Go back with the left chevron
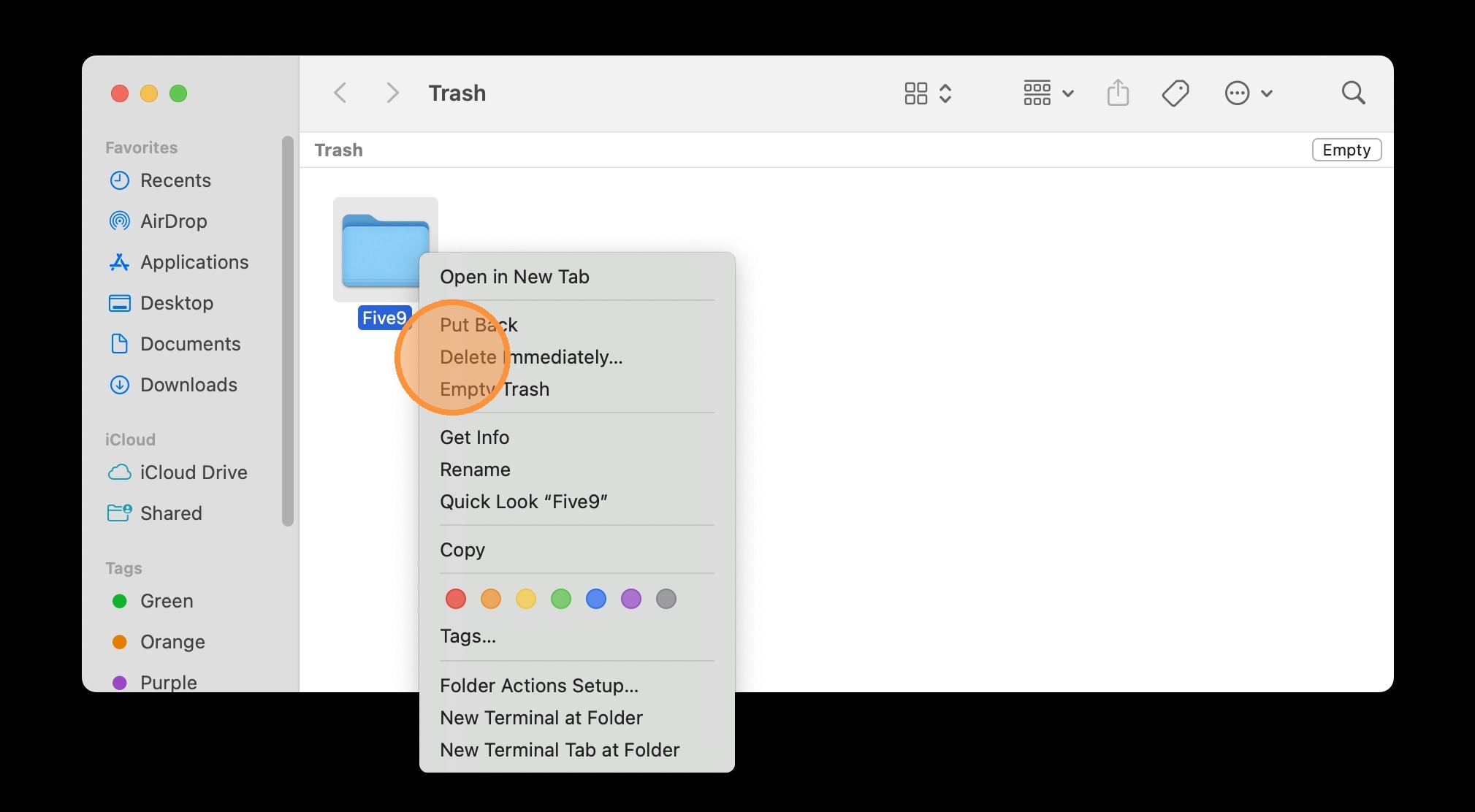 (340, 93)
